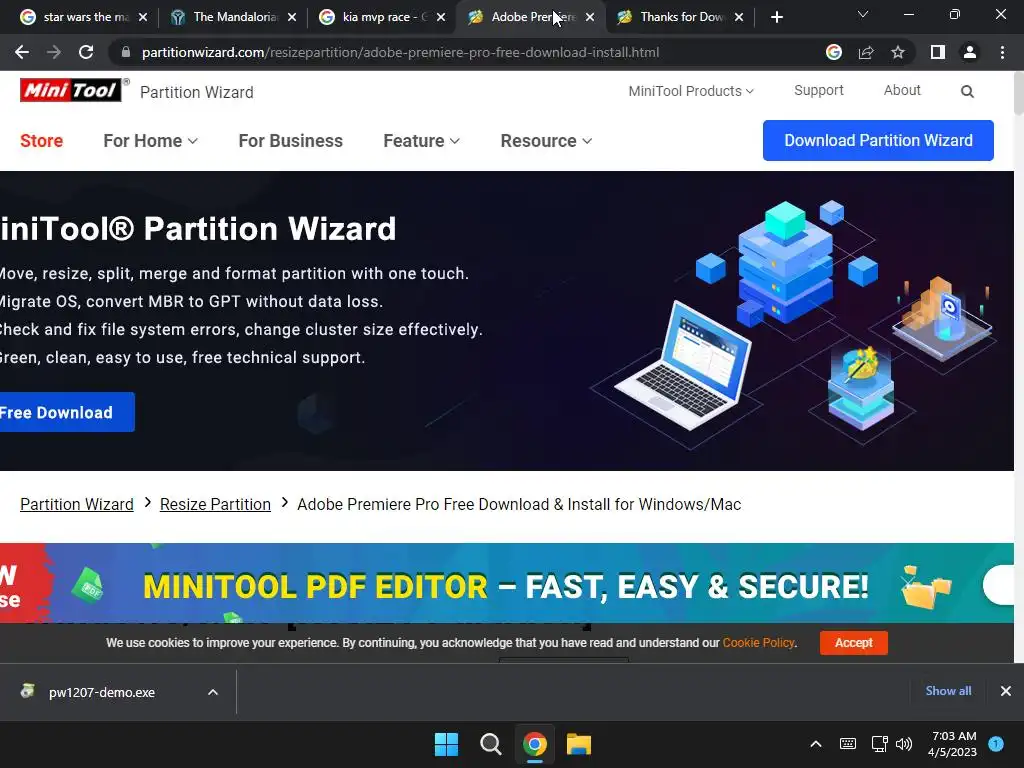Open For Business page
This screenshot has height=768, width=1024.
pyautogui.click(x=291, y=140)
